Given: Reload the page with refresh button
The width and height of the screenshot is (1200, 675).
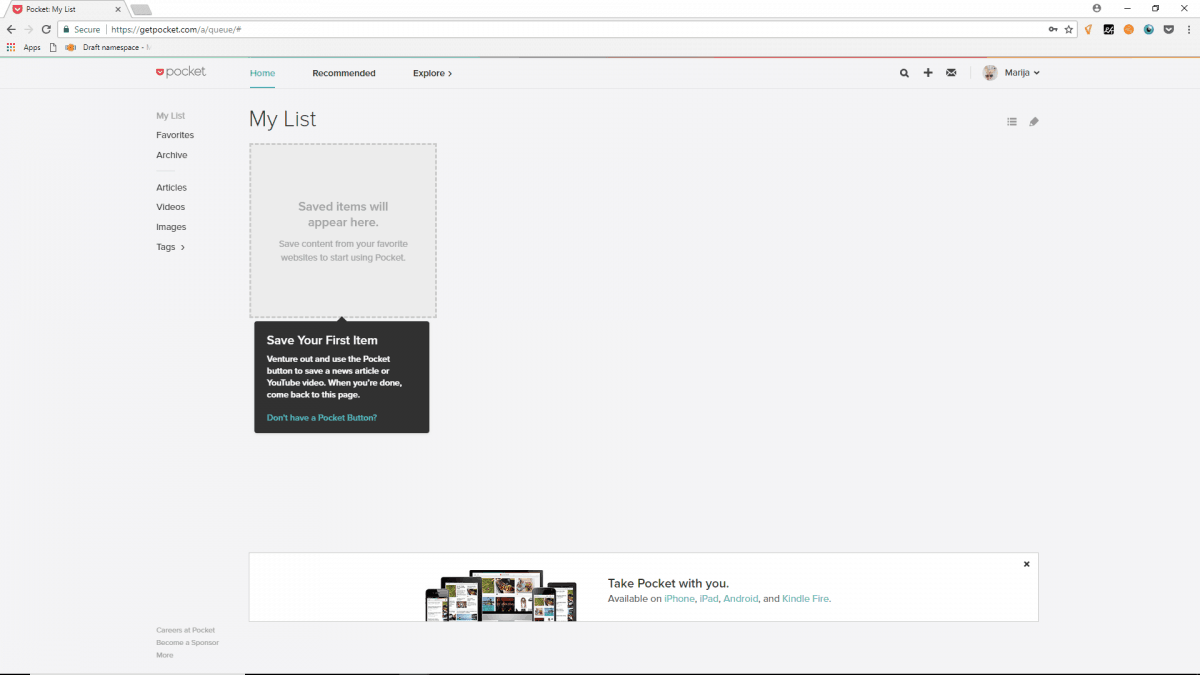Looking at the screenshot, I should point(46,30).
